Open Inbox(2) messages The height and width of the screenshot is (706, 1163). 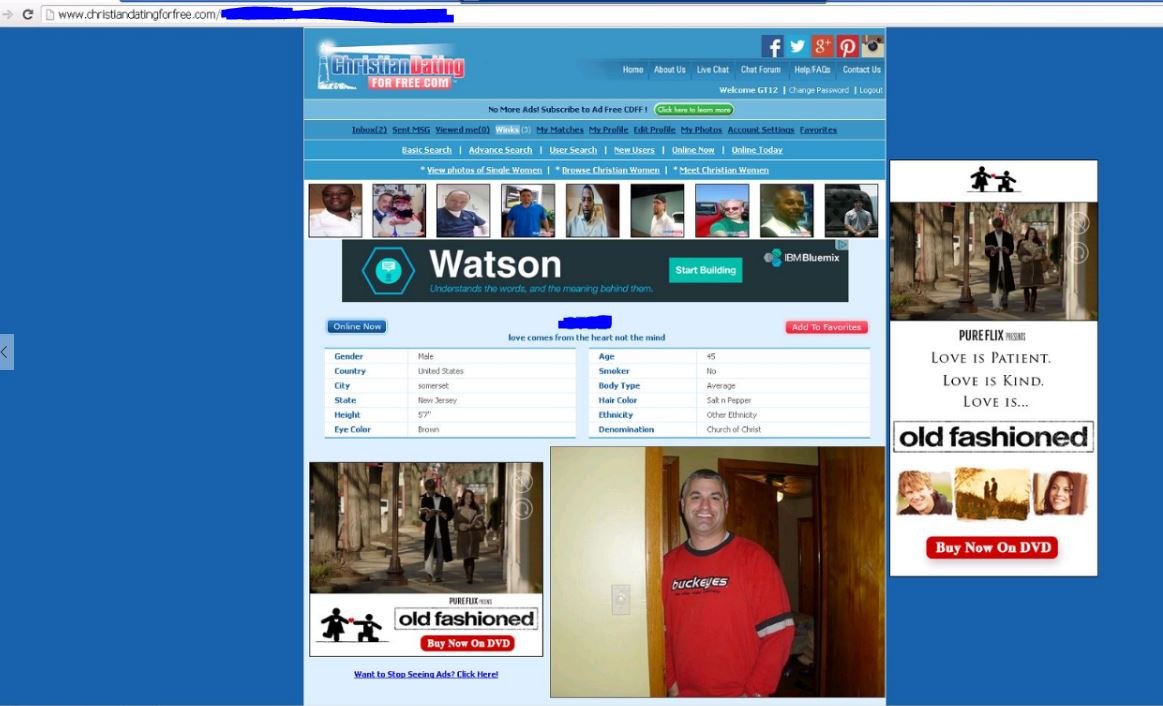(369, 130)
